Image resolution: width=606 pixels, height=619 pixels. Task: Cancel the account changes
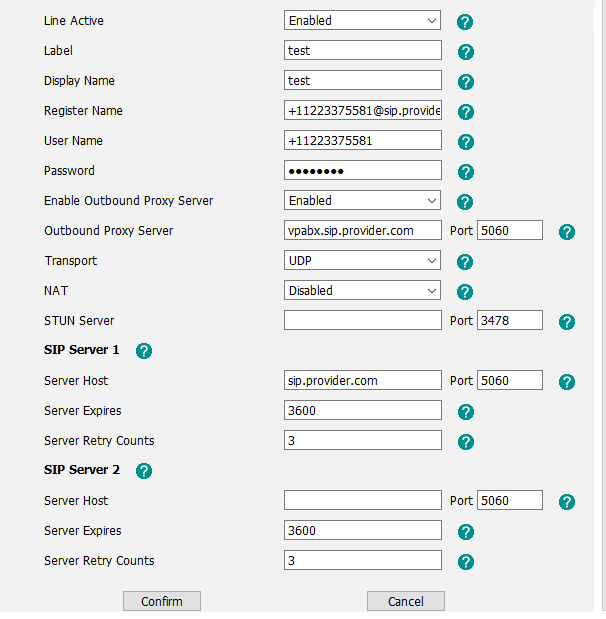(406, 601)
